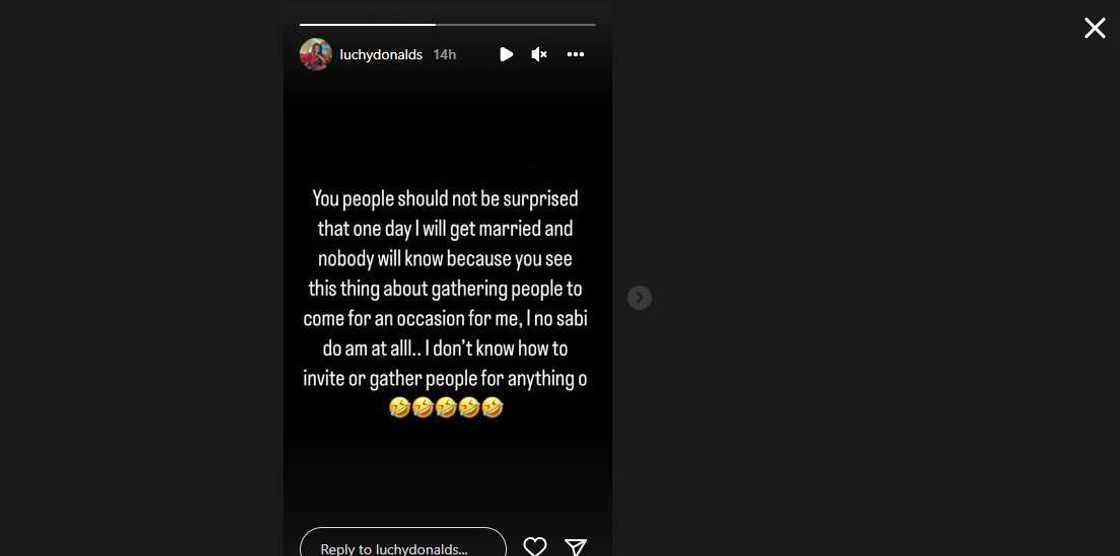This screenshot has width=1120, height=556.
Task: Click the luchydonalds username link
Action: click(x=381, y=54)
